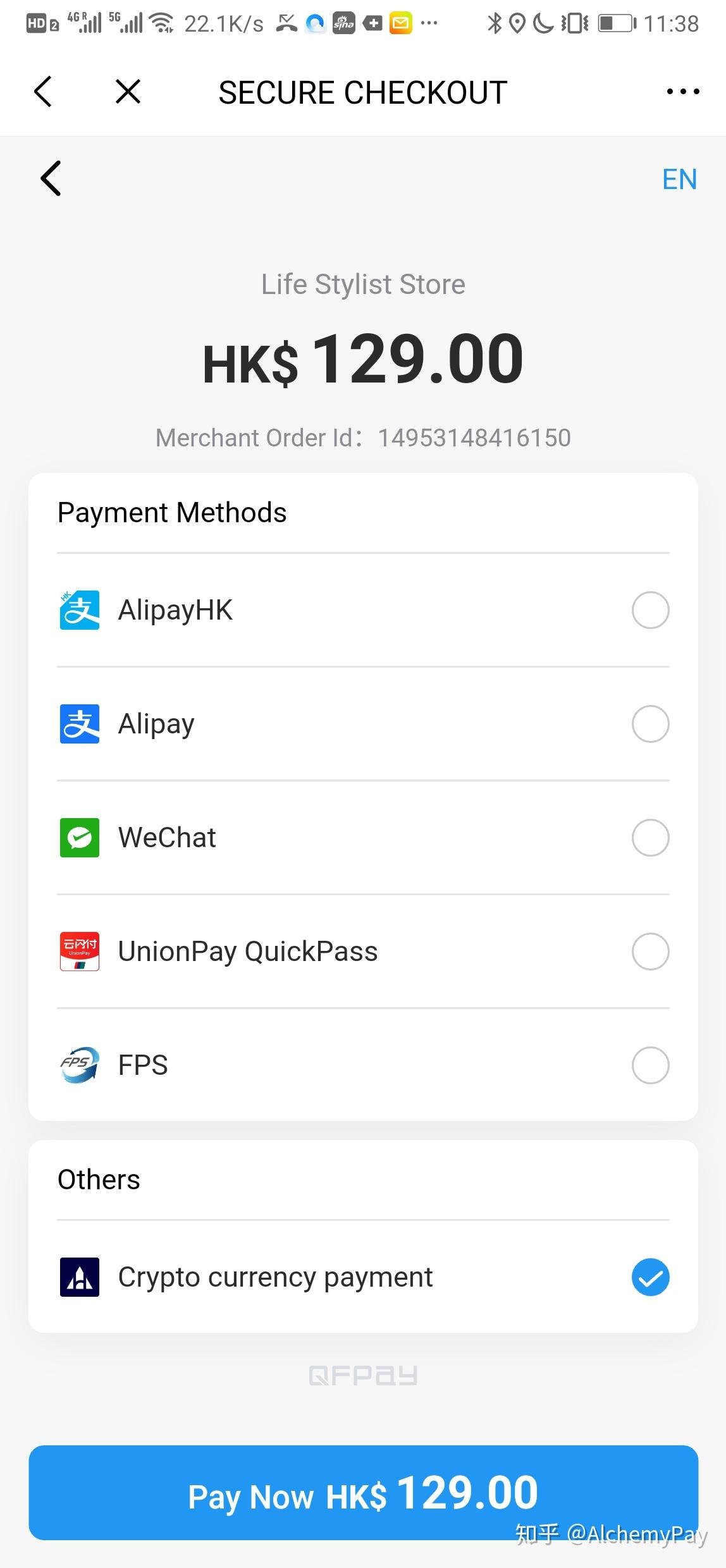Image resolution: width=726 pixels, height=1568 pixels.
Task: Click the Merchant Order Id text
Action: click(363, 437)
